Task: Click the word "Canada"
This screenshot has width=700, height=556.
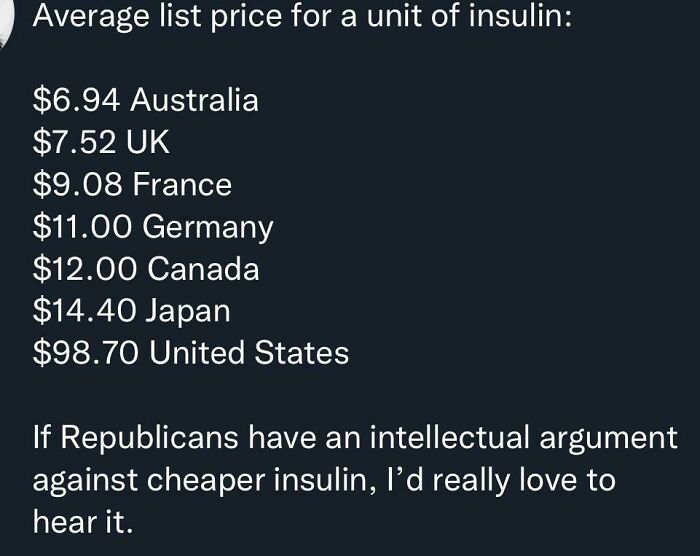Action: click(203, 269)
